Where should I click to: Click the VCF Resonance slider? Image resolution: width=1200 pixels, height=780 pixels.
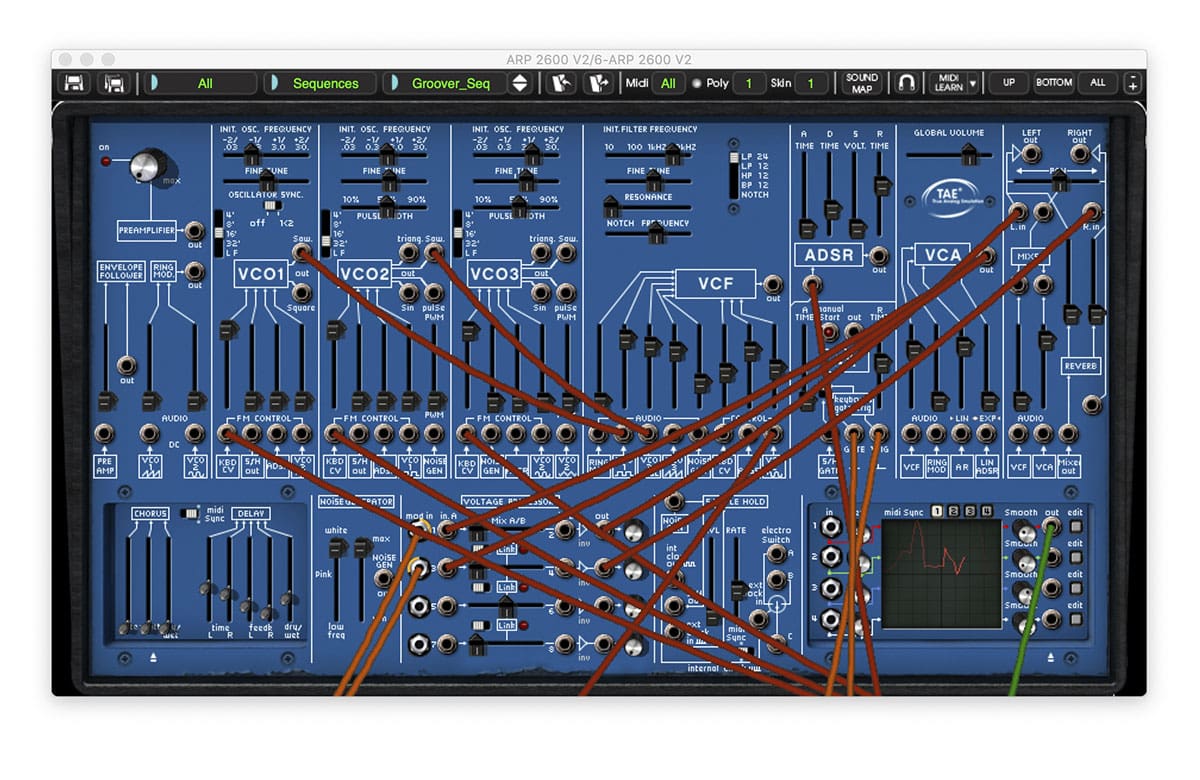click(x=646, y=209)
